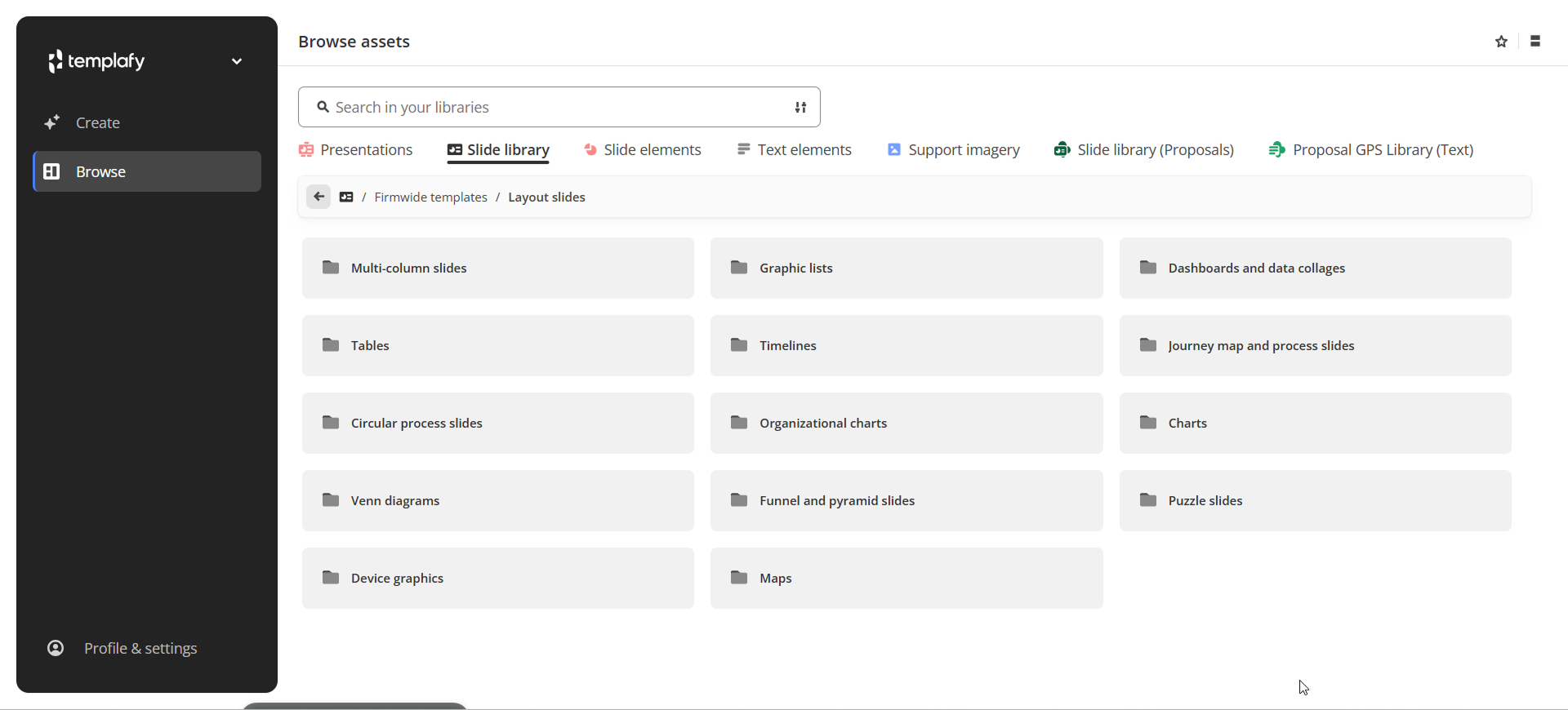The width and height of the screenshot is (1568, 710).
Task: Switch to the Text elements tab
Action: point(794,150)
